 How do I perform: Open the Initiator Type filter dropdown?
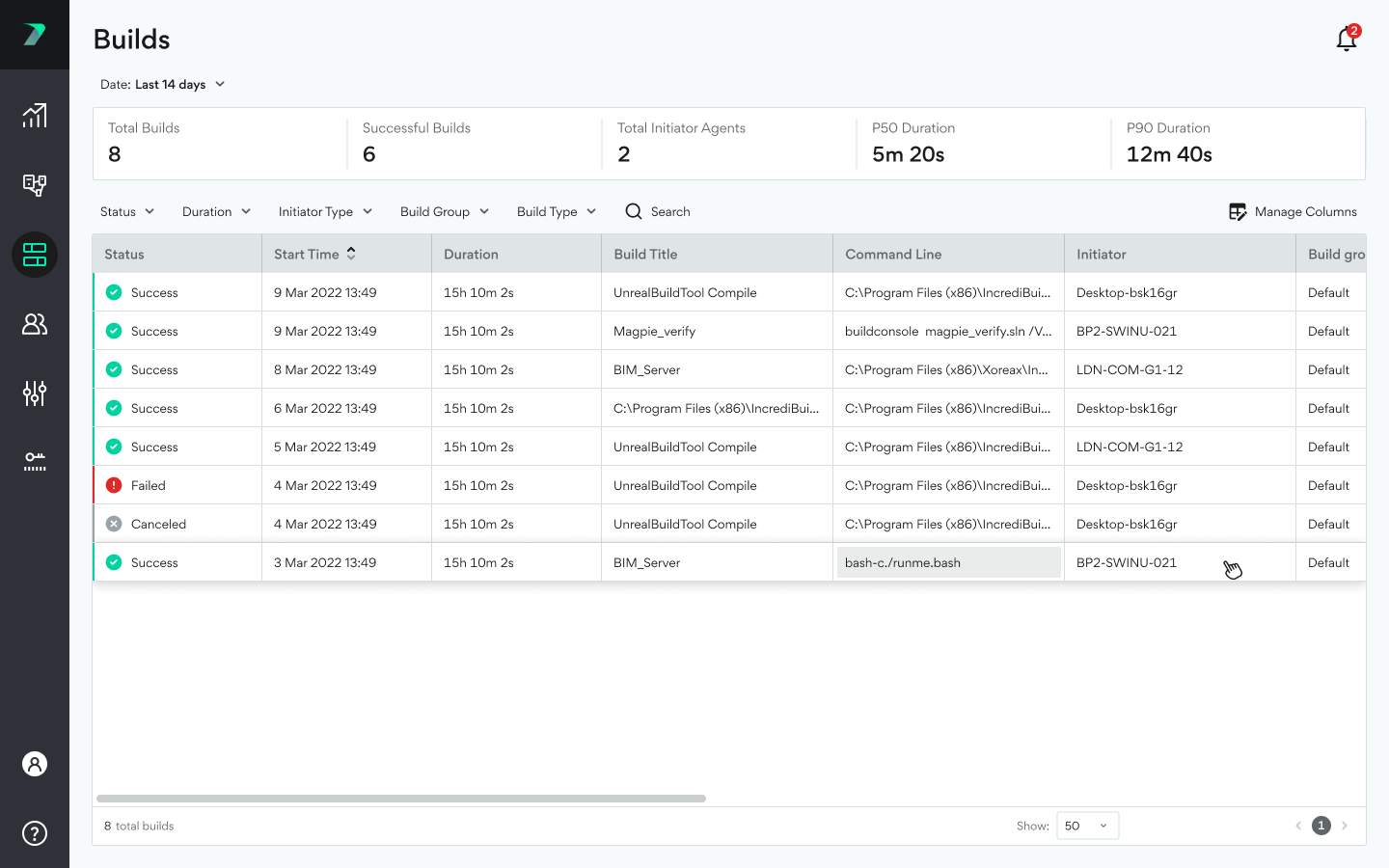(325, 212)
